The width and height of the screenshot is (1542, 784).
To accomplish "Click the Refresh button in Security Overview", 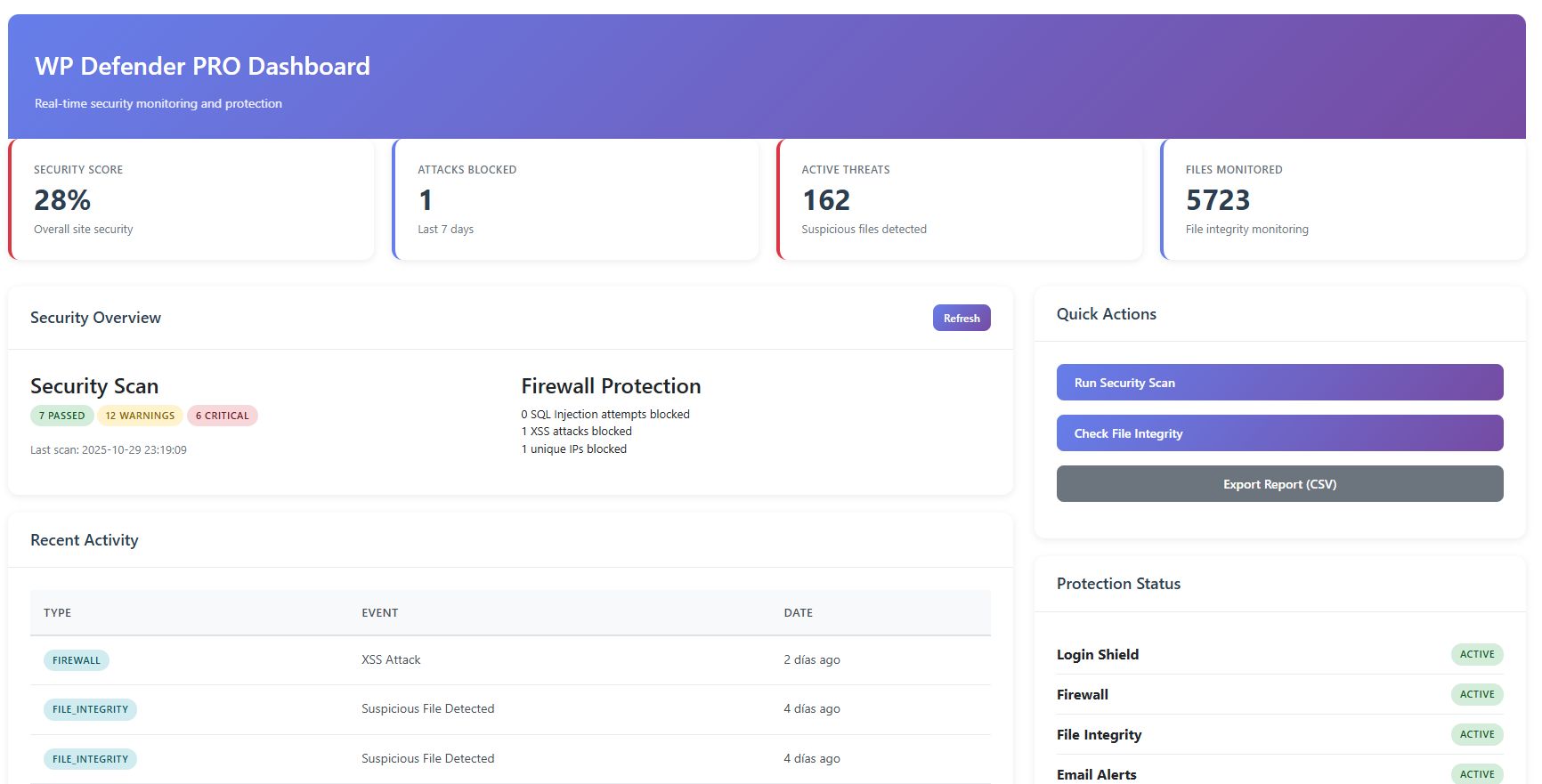I will pos(962,318).
